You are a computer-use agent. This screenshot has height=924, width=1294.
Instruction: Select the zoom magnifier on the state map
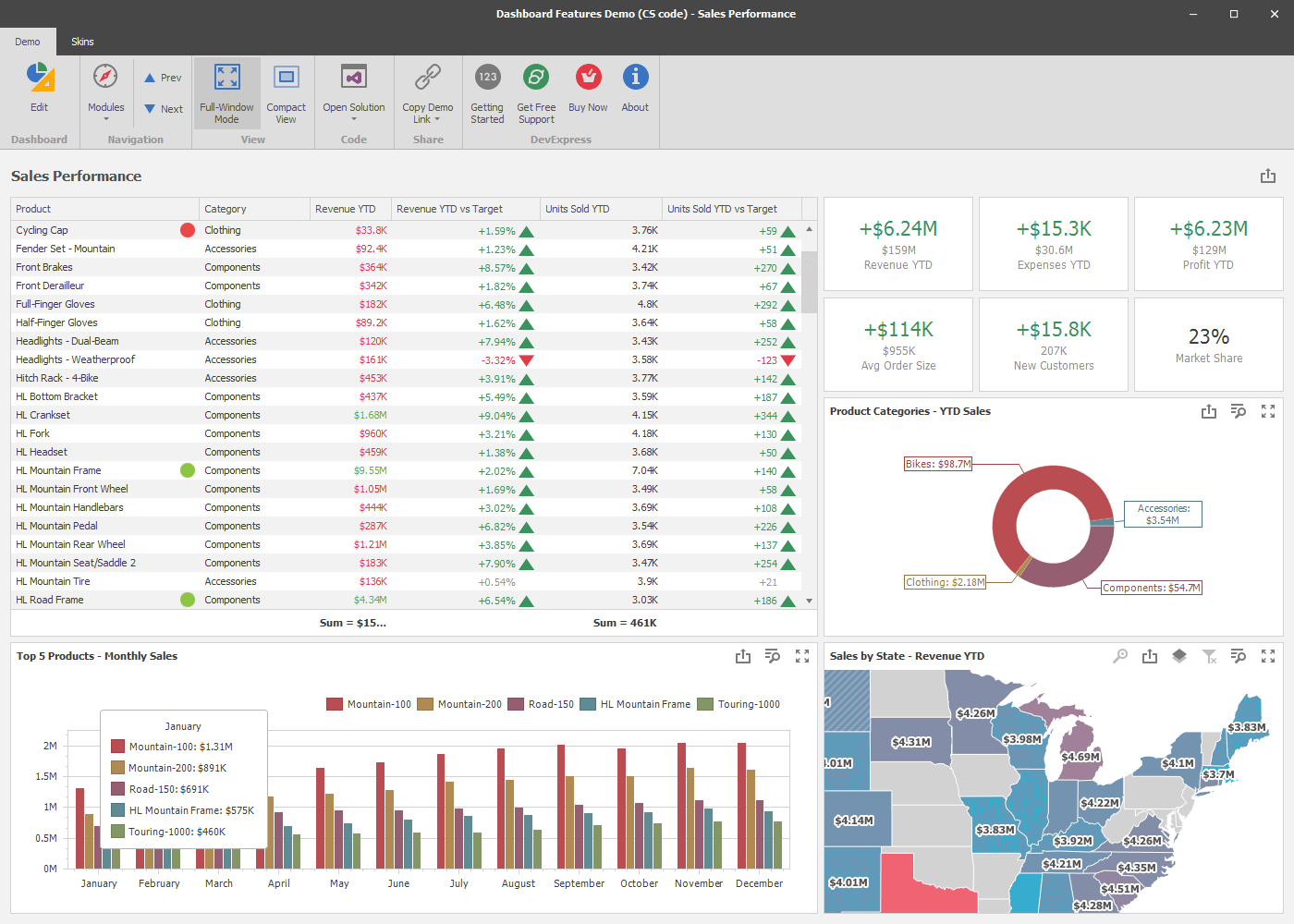1120,656
